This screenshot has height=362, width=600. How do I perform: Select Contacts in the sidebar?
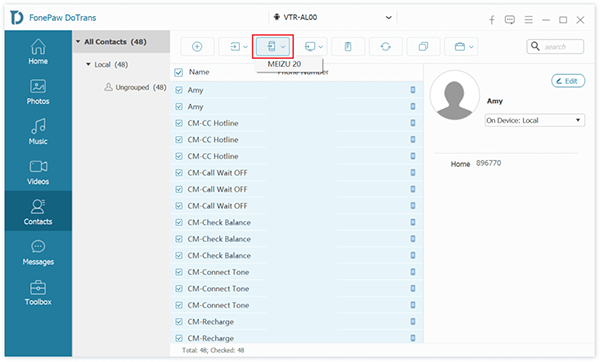tap(38, 211)
